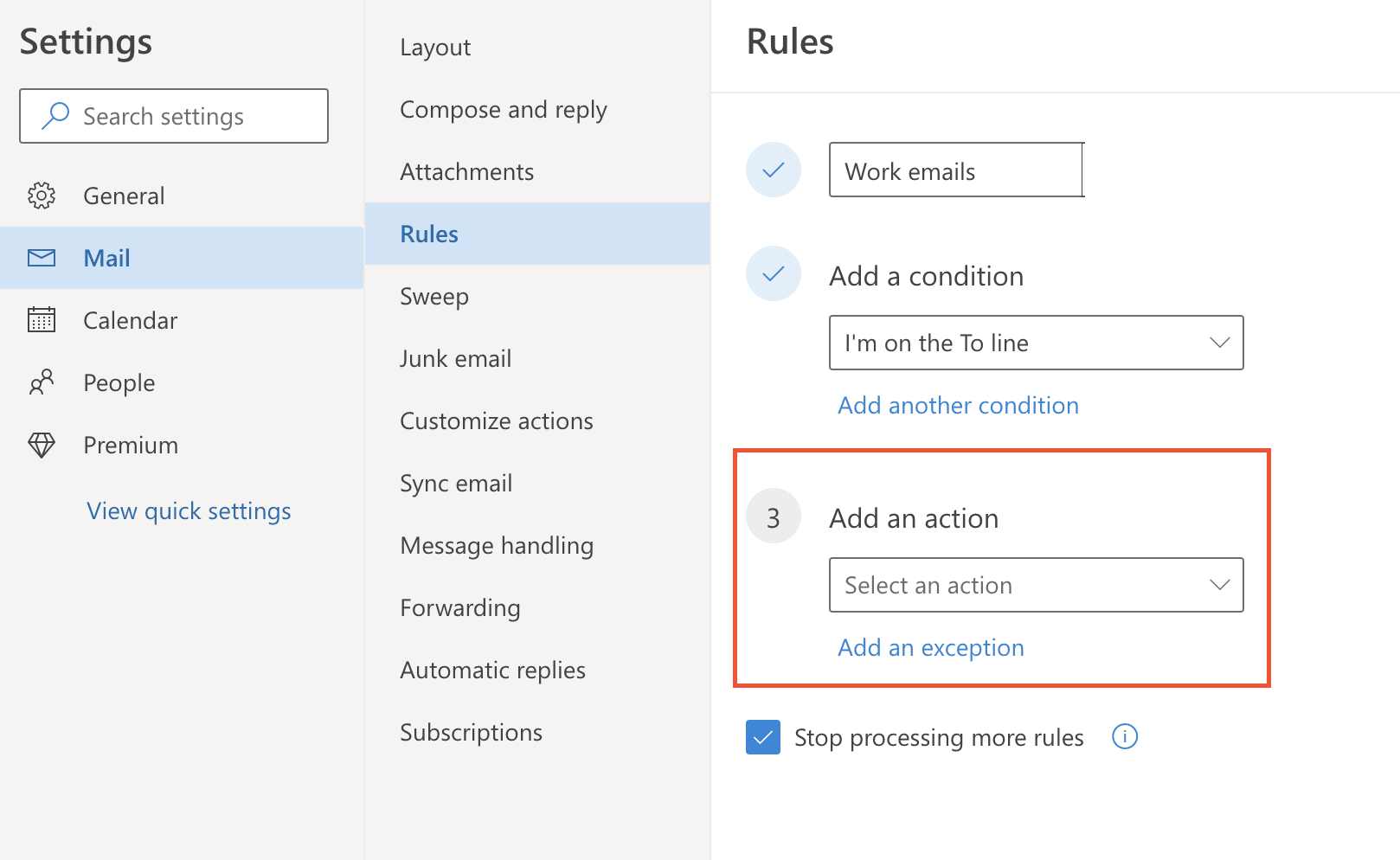Click the Calendar grid icon
The width and height of the screenshot is (1400, 860).
[x=42, y=320]
